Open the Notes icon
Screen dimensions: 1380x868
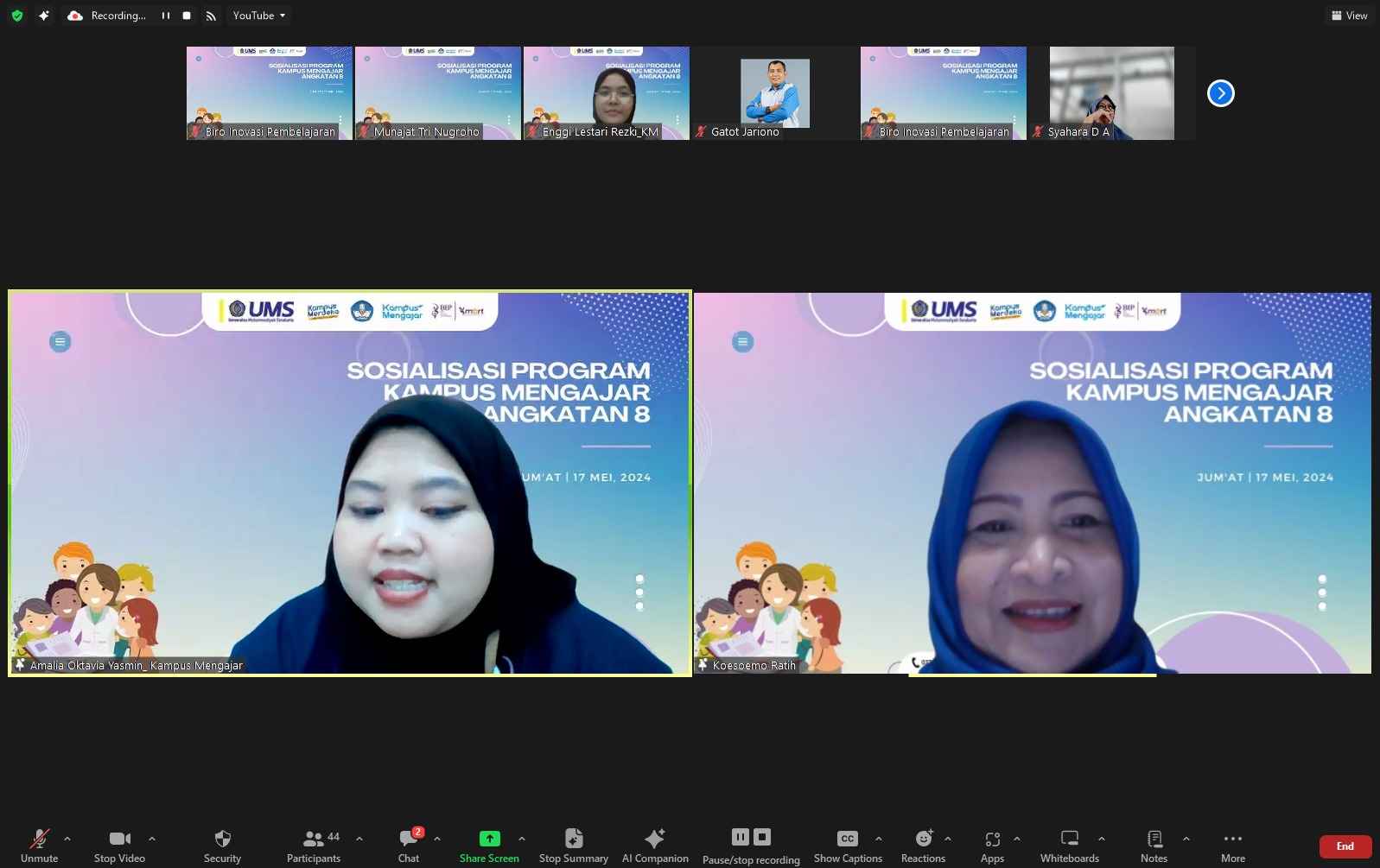pos(1154,839)
